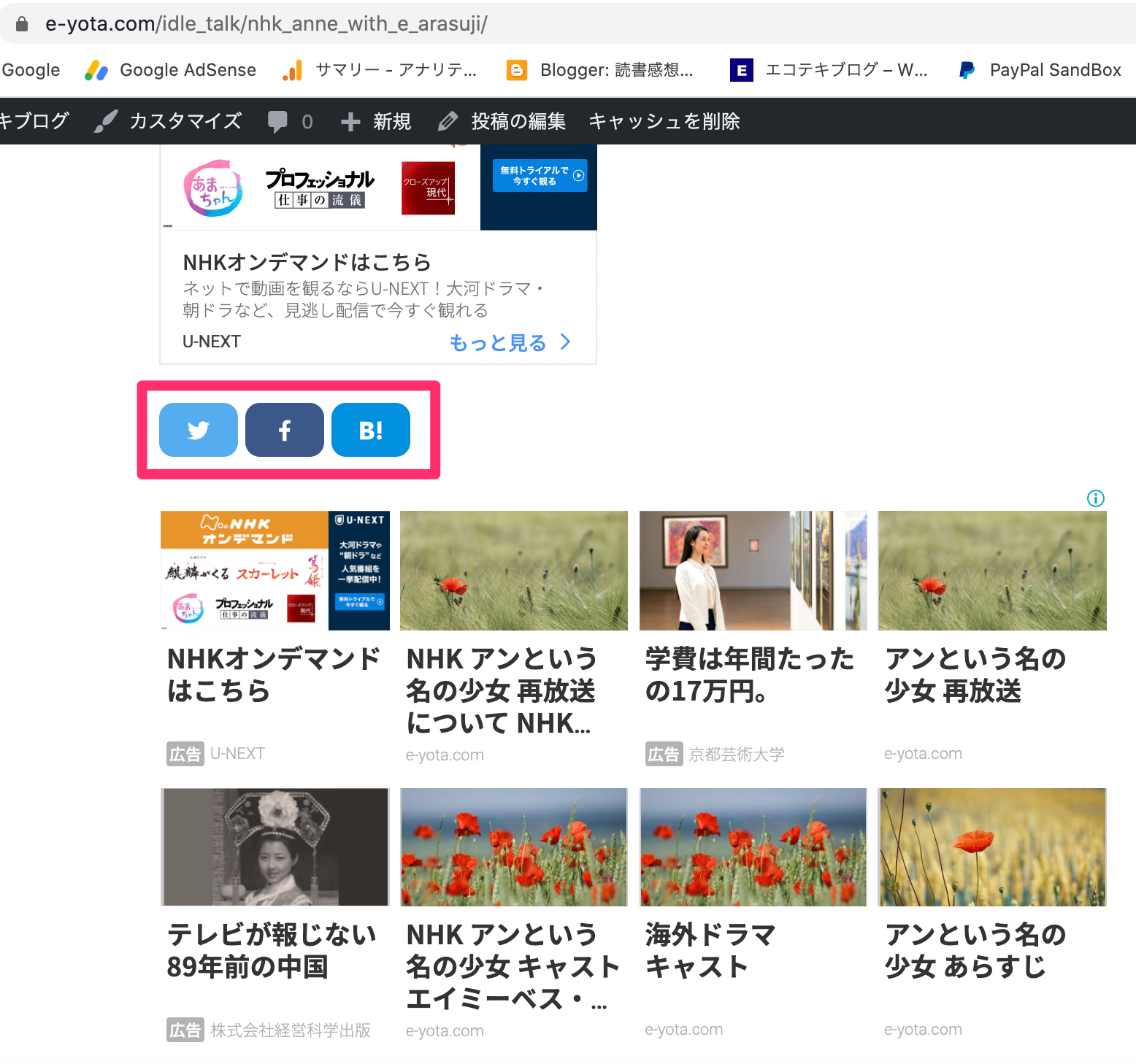This screenshot has height=1064, width=1136.
Task: Click the プロフェッショナル 仕事の流儀 logo in top banner
Action: (320, 188)
